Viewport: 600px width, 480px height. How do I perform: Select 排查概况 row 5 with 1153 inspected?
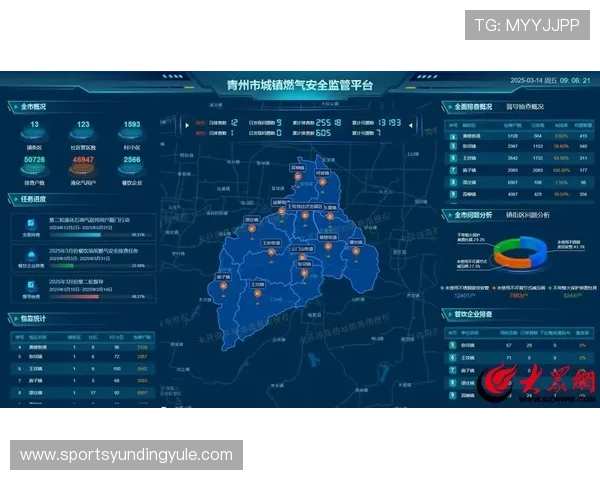coord(519,146)
